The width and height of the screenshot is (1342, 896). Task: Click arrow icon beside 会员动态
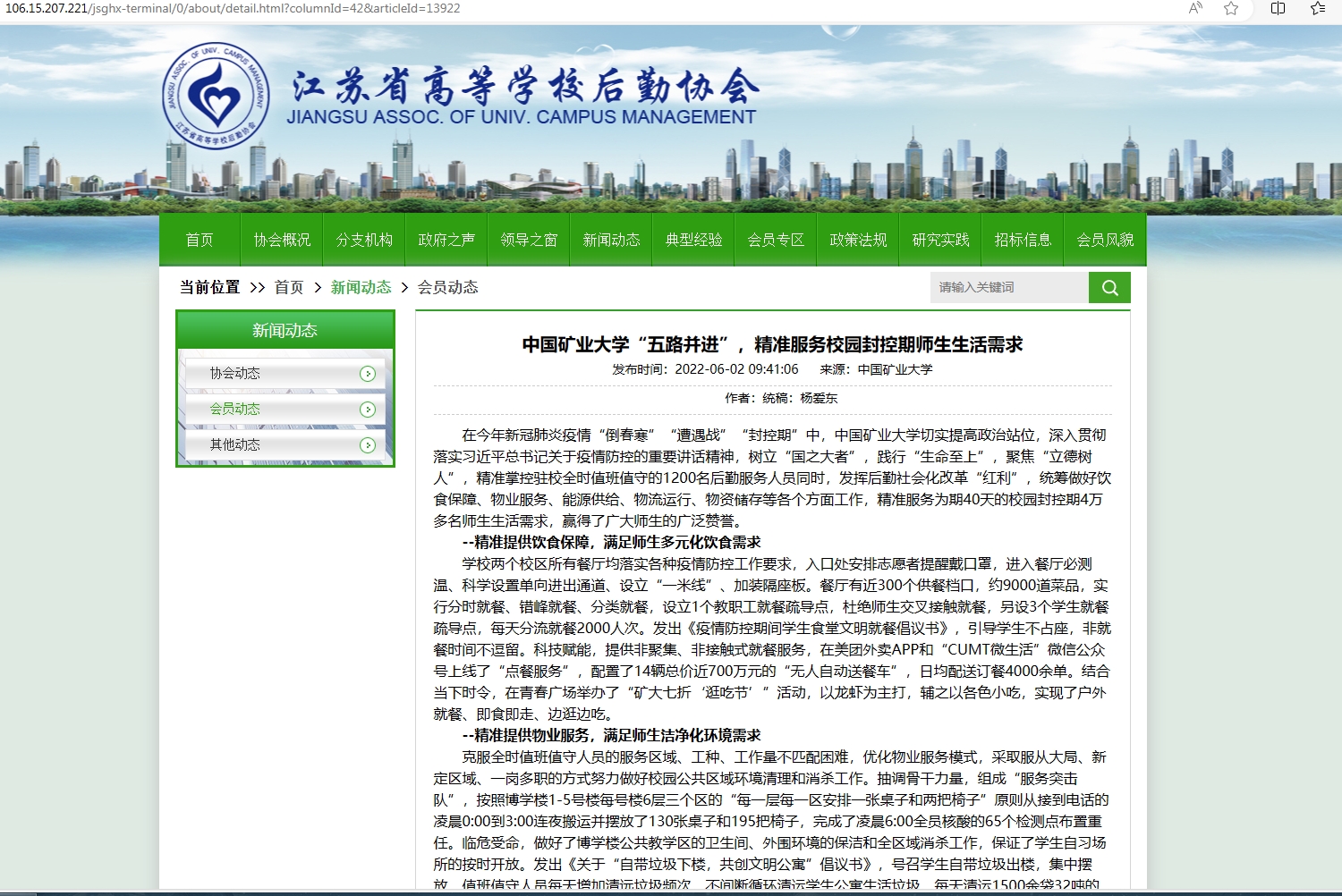367,410
